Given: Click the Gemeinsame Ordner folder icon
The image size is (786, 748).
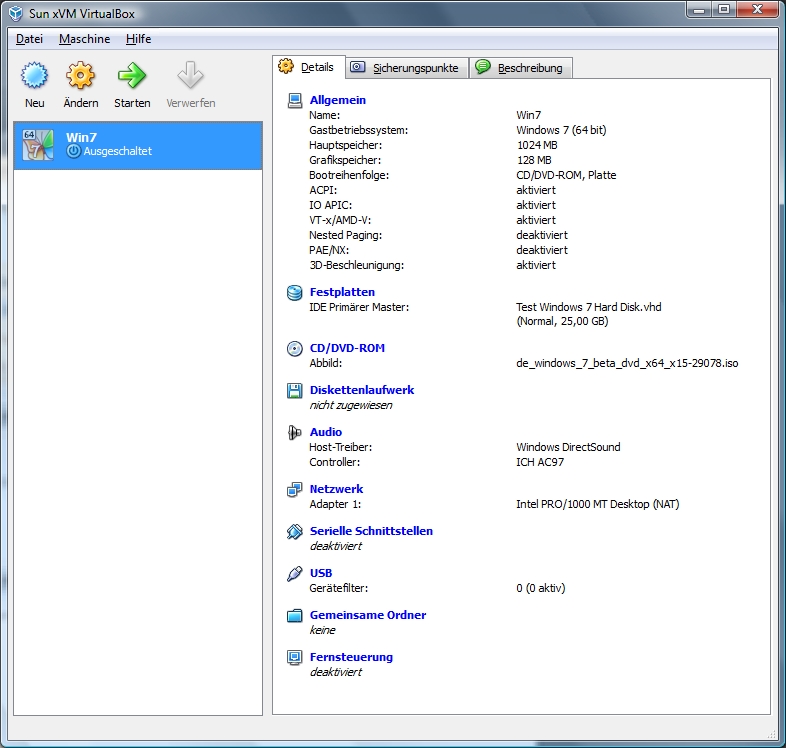Looking at the screenshot, I should point(295,616).
